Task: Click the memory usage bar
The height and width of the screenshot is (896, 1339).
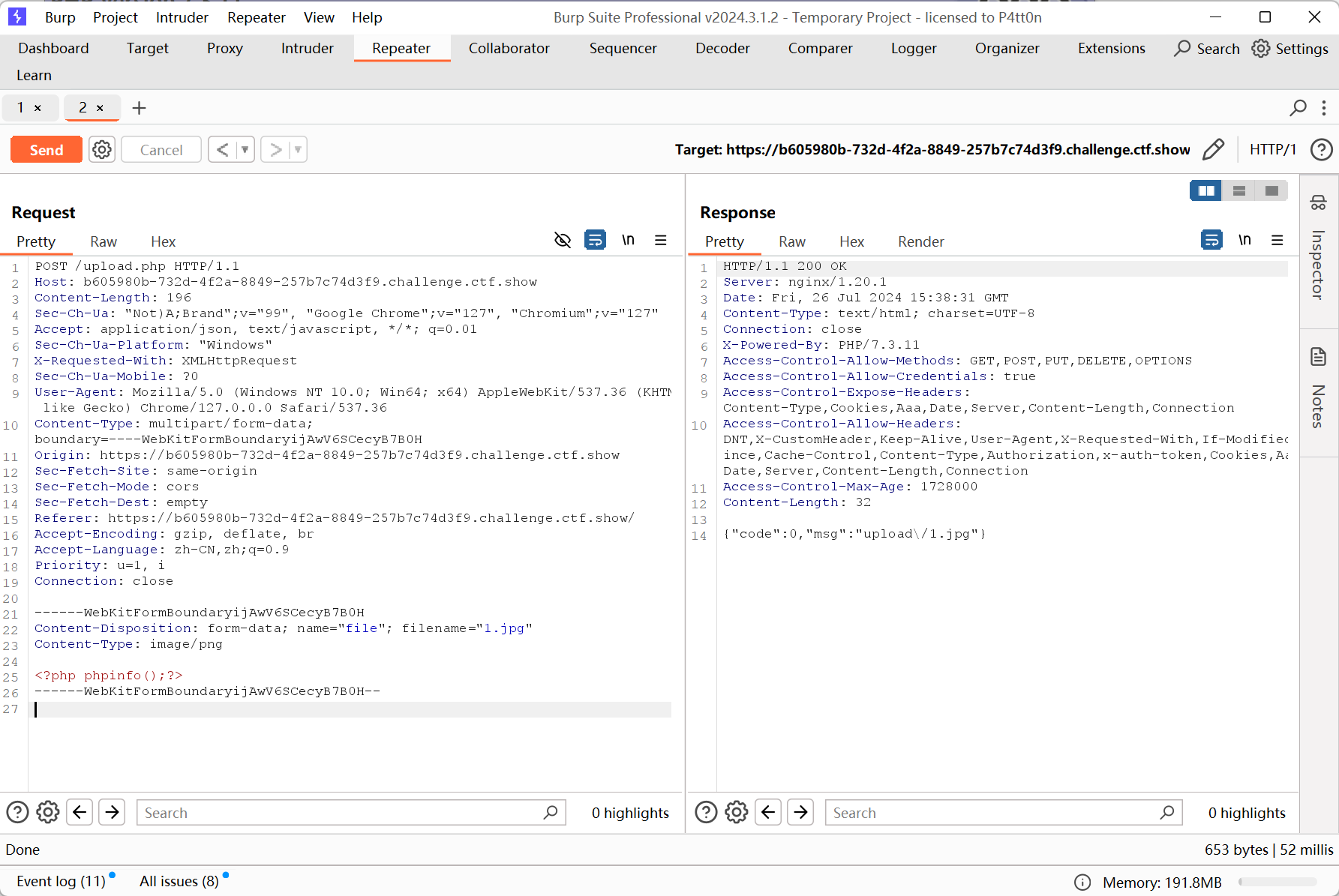Action: pos(1277,883)
